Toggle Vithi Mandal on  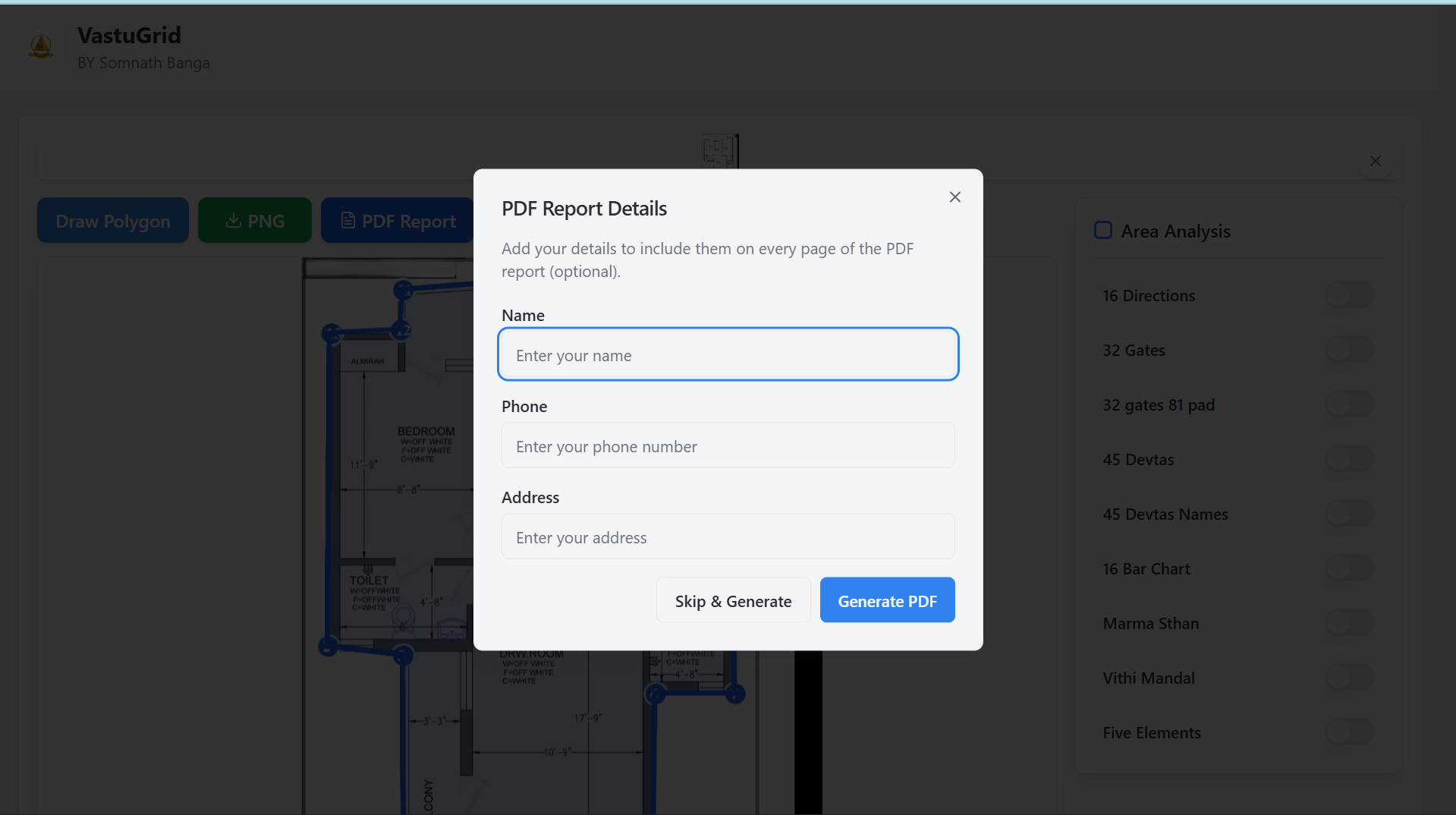(x=1350, y=677)
